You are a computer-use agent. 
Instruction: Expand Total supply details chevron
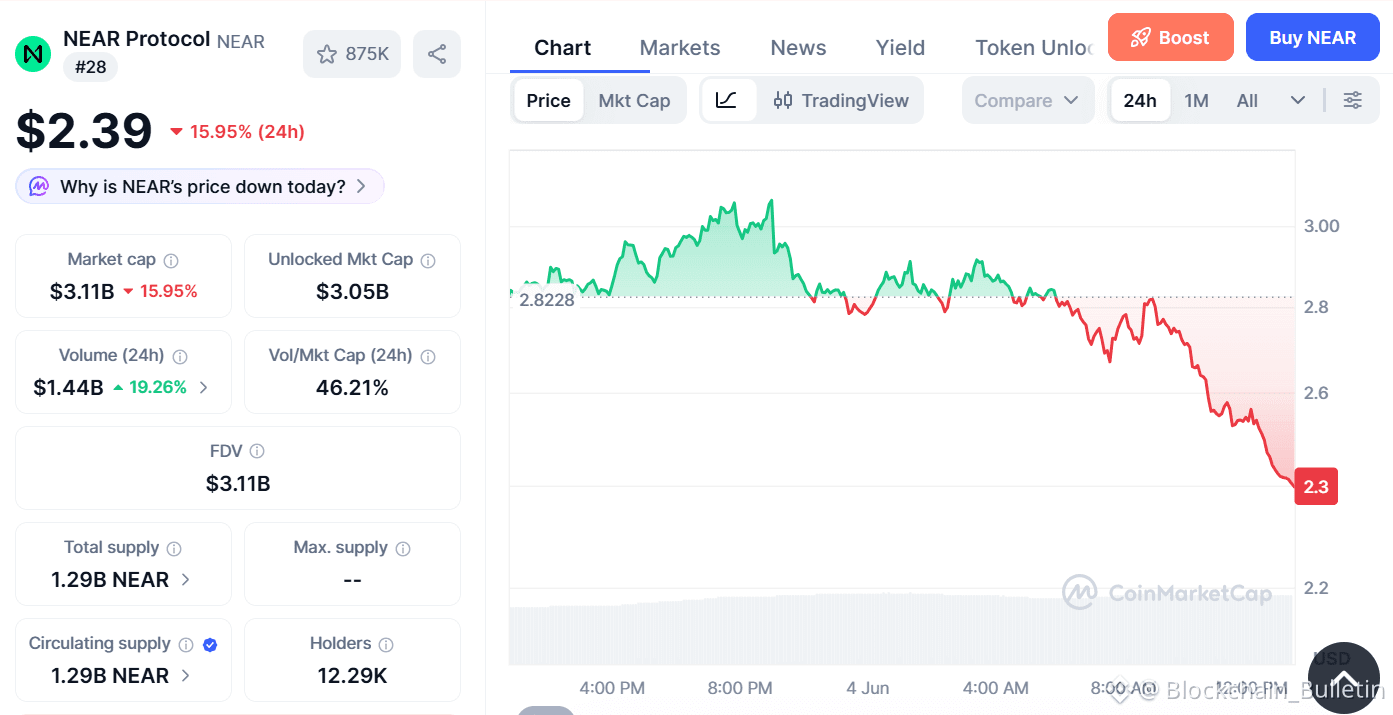click(x=186, y=579)
